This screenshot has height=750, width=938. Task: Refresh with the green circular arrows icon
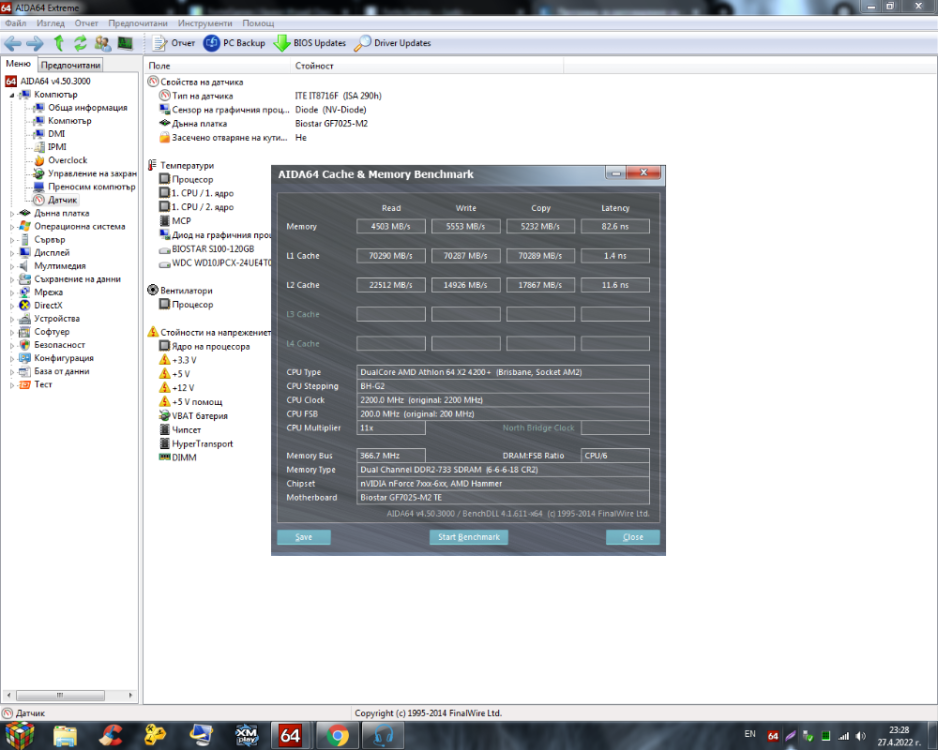click(x=80, y=43)
